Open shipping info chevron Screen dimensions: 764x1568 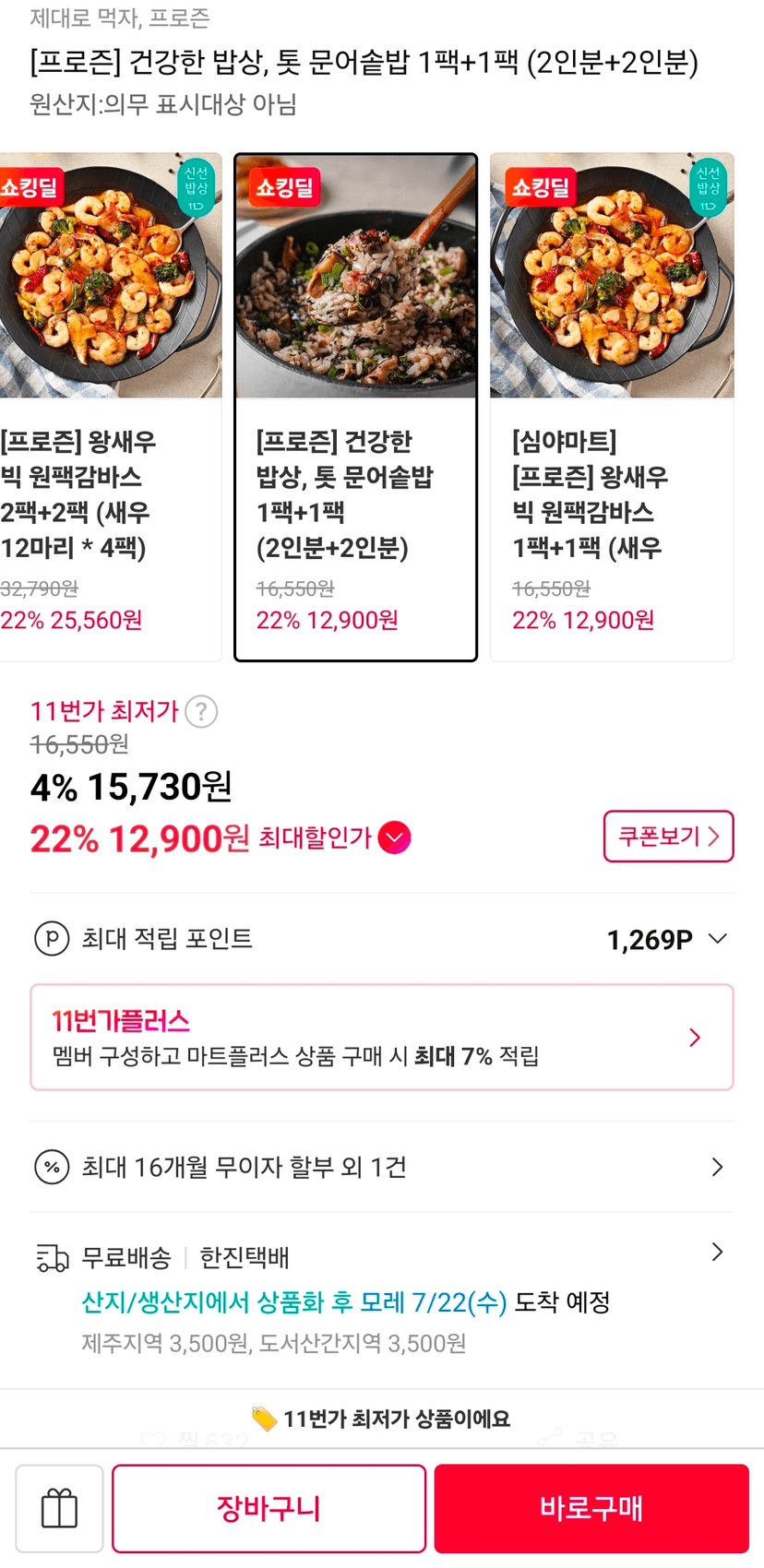tap(717, 1253)
